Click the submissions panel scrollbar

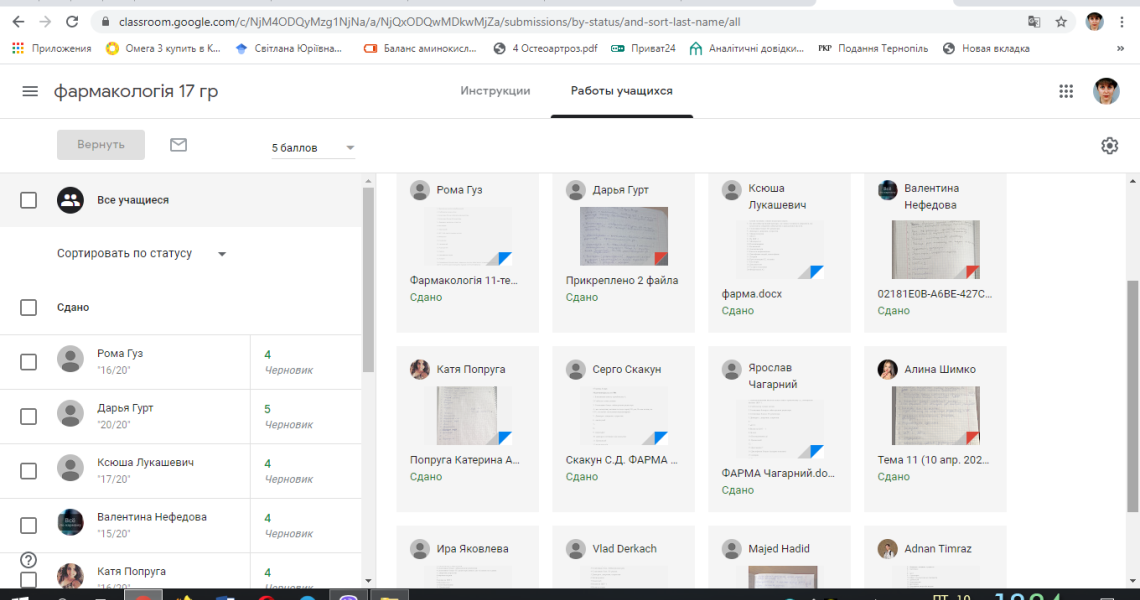click(1133, 396)
